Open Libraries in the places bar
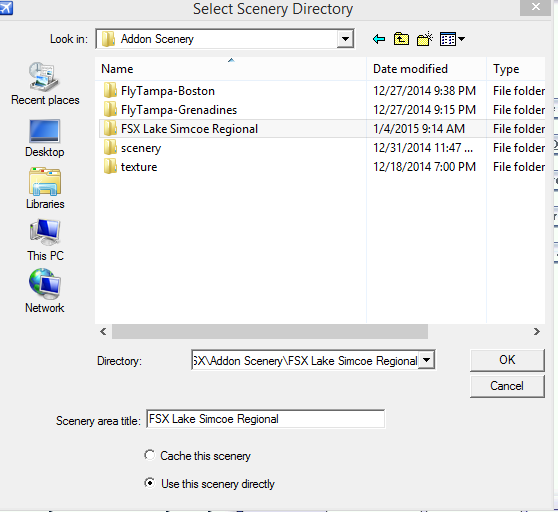Viewport: 558px width, 512px height. [45, 189]
